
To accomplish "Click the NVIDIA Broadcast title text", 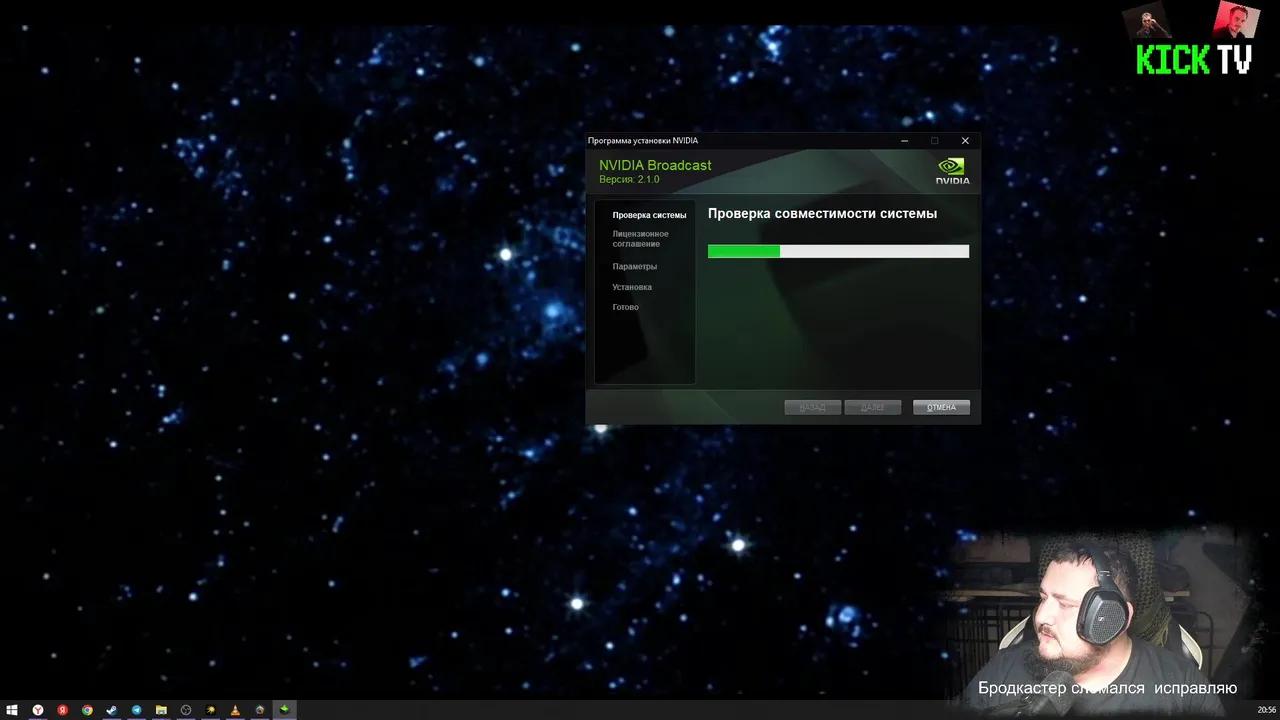I will [655, 165].
